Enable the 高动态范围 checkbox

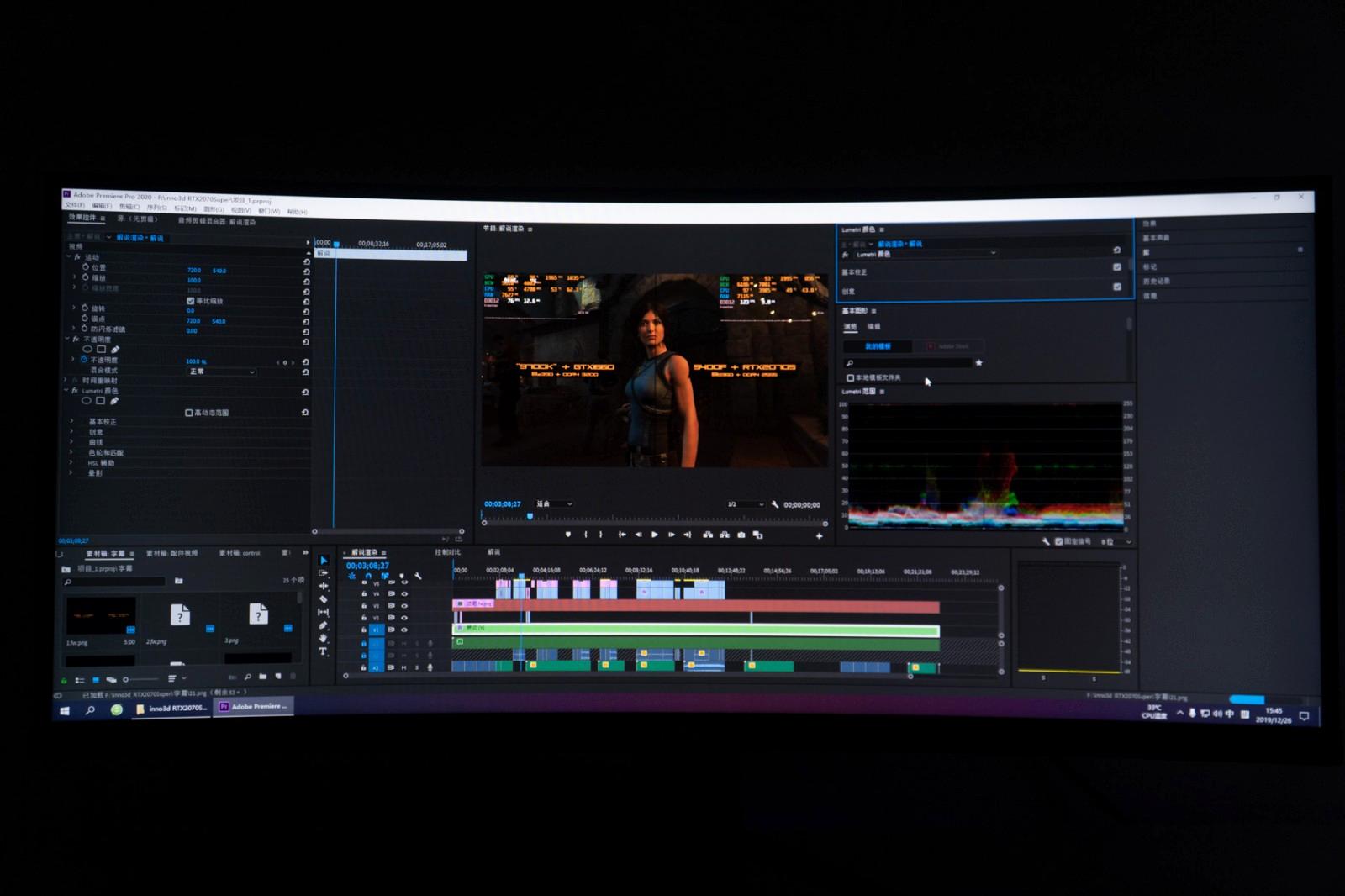pos(188,413)
